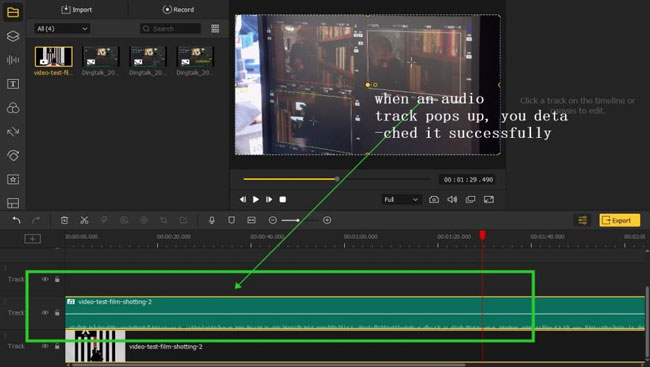Click the scissors Split tool
The height and width of the screenshot is (367, 650).
[x=84, y=220]
